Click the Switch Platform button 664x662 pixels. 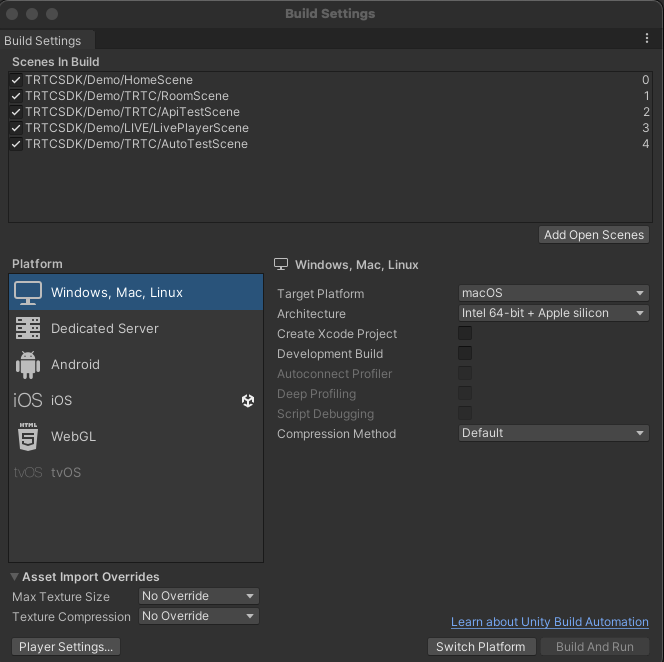480,647
